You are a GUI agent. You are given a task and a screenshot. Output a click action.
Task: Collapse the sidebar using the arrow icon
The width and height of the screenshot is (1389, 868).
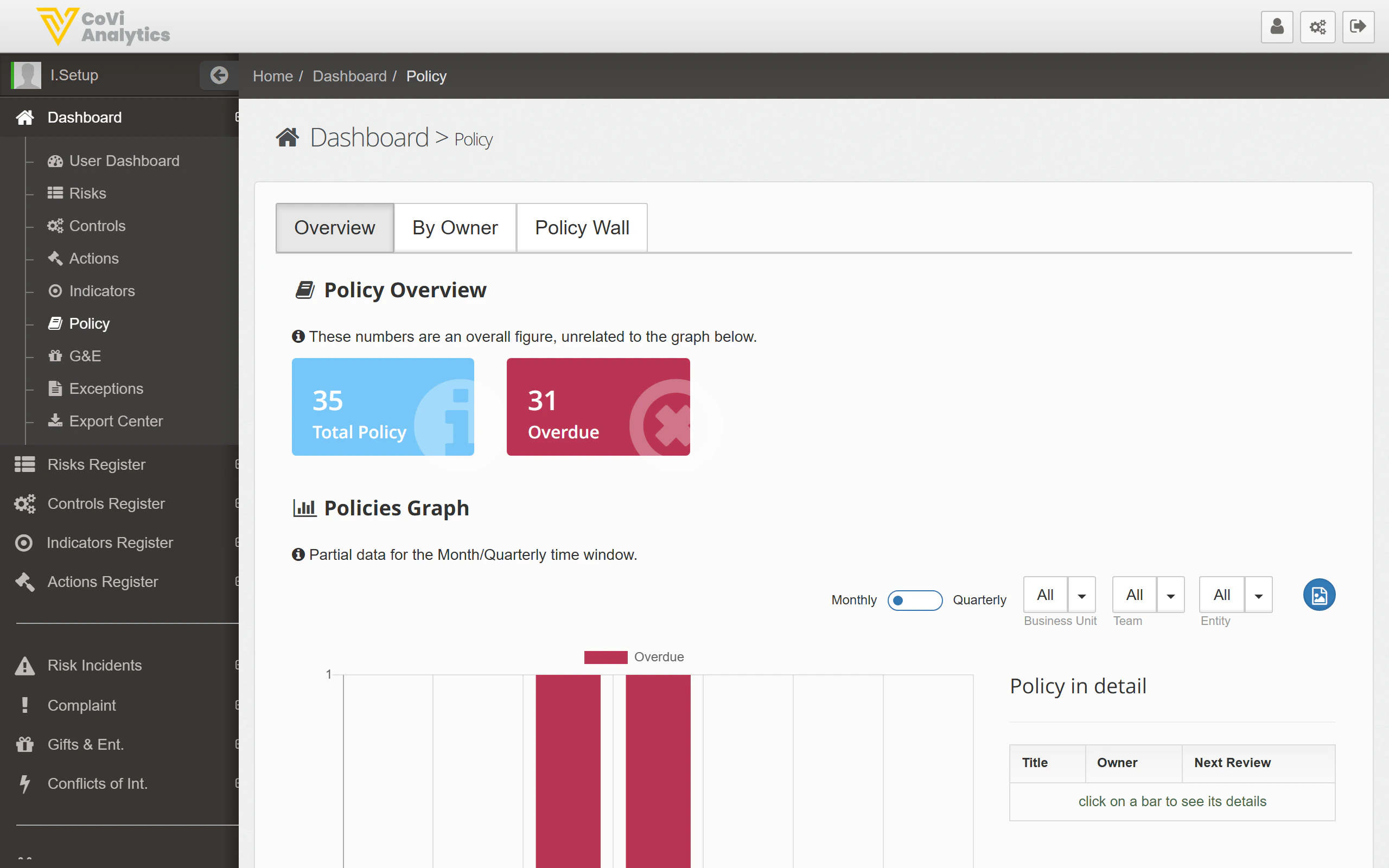[219, 75]
